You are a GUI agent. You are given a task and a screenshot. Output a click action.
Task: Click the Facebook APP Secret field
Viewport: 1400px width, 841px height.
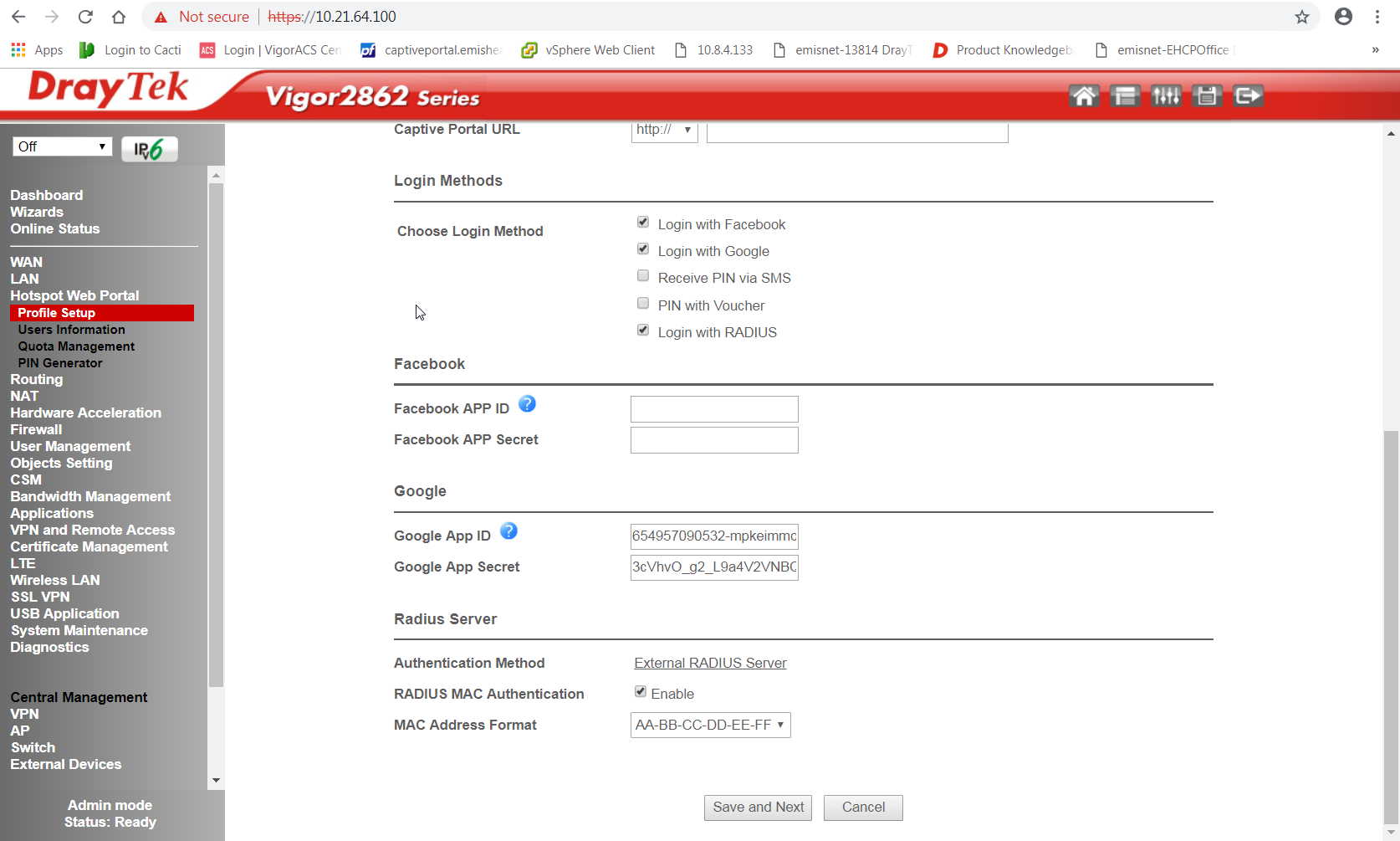[x=714, y=440]
